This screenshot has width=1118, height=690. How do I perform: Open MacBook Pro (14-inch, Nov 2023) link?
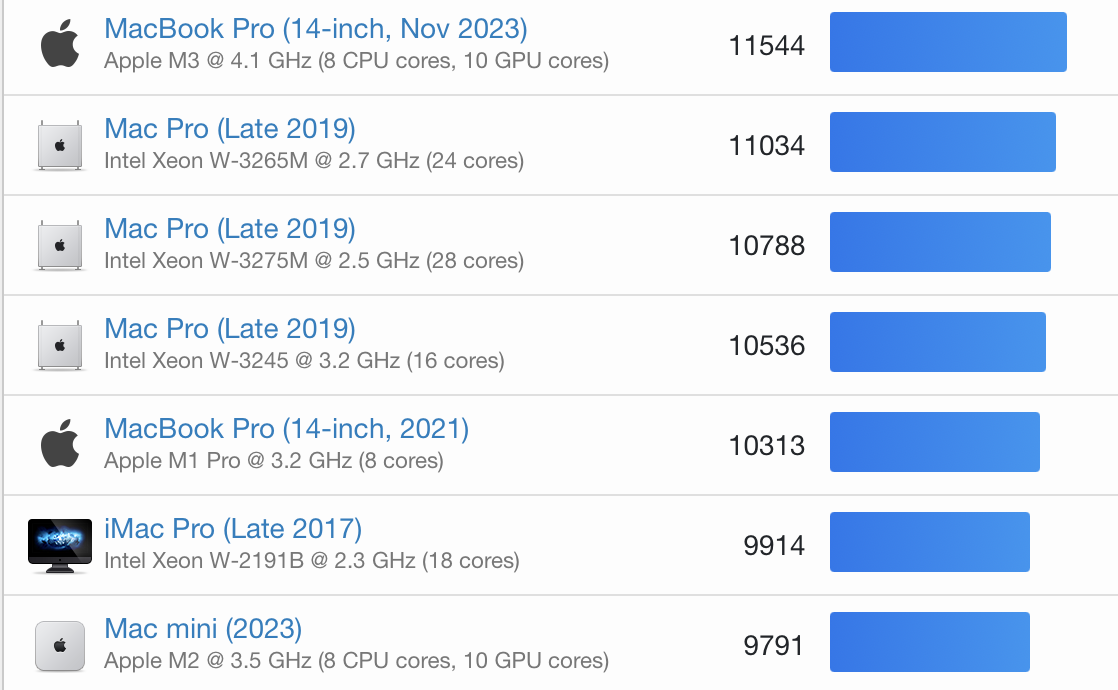(x=315, y=29)
